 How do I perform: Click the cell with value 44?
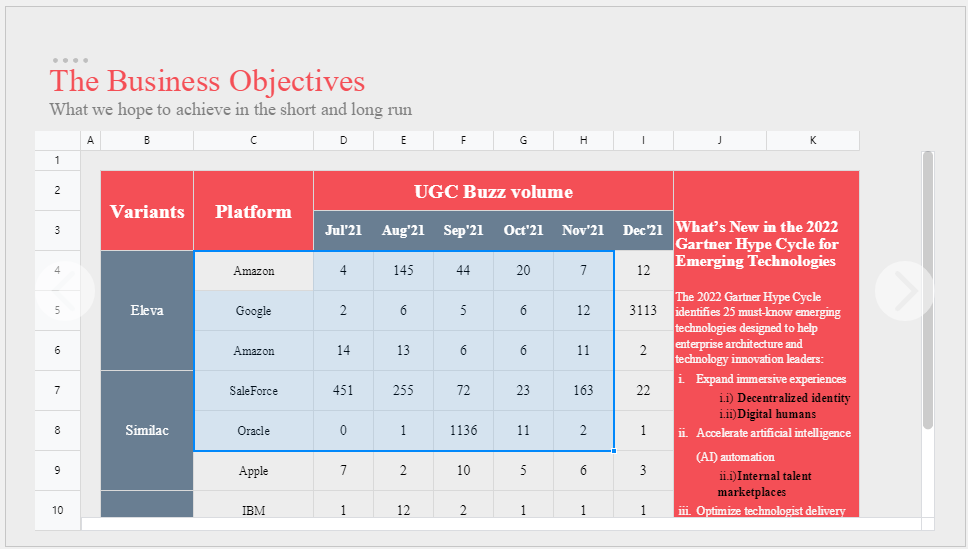[463, 270]
